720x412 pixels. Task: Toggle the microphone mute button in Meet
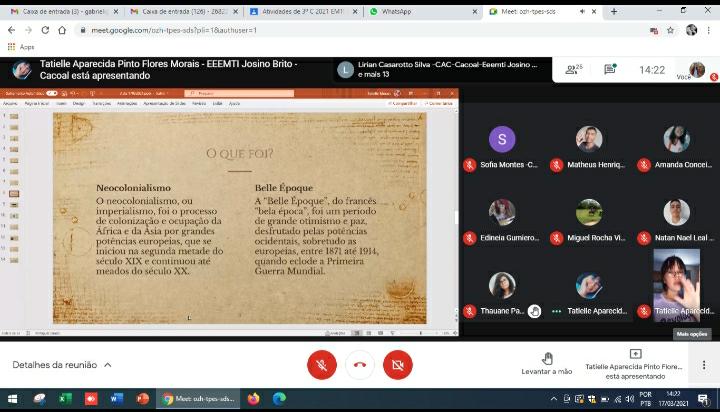321,365
